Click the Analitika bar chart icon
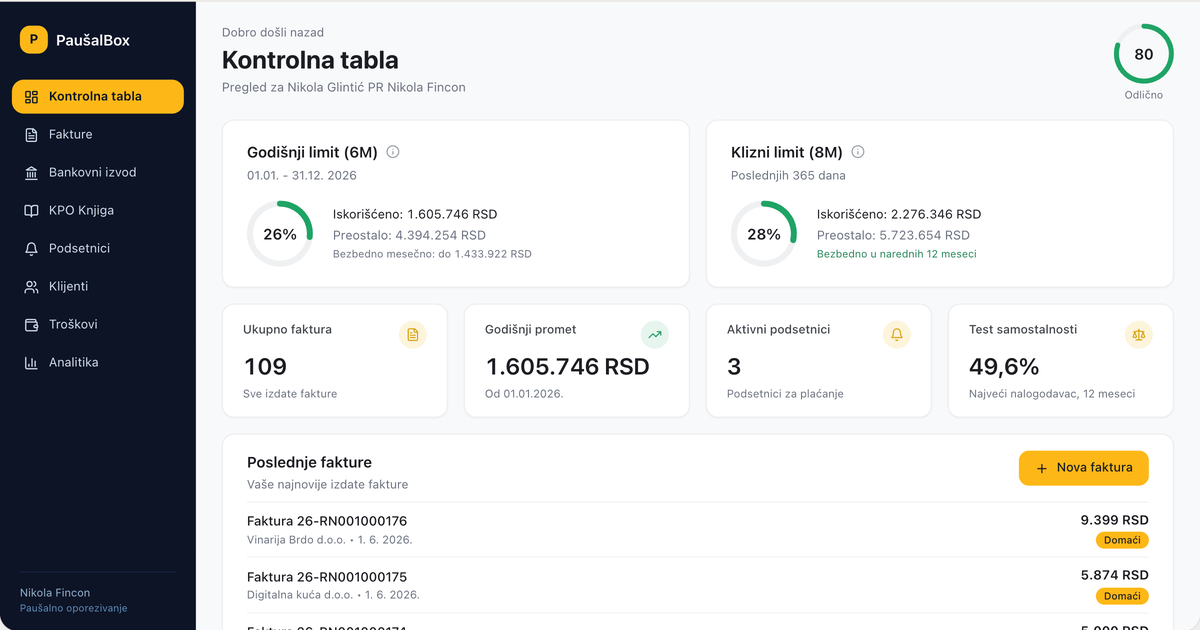Screen dimensions: 1200x630 point(31,363)
